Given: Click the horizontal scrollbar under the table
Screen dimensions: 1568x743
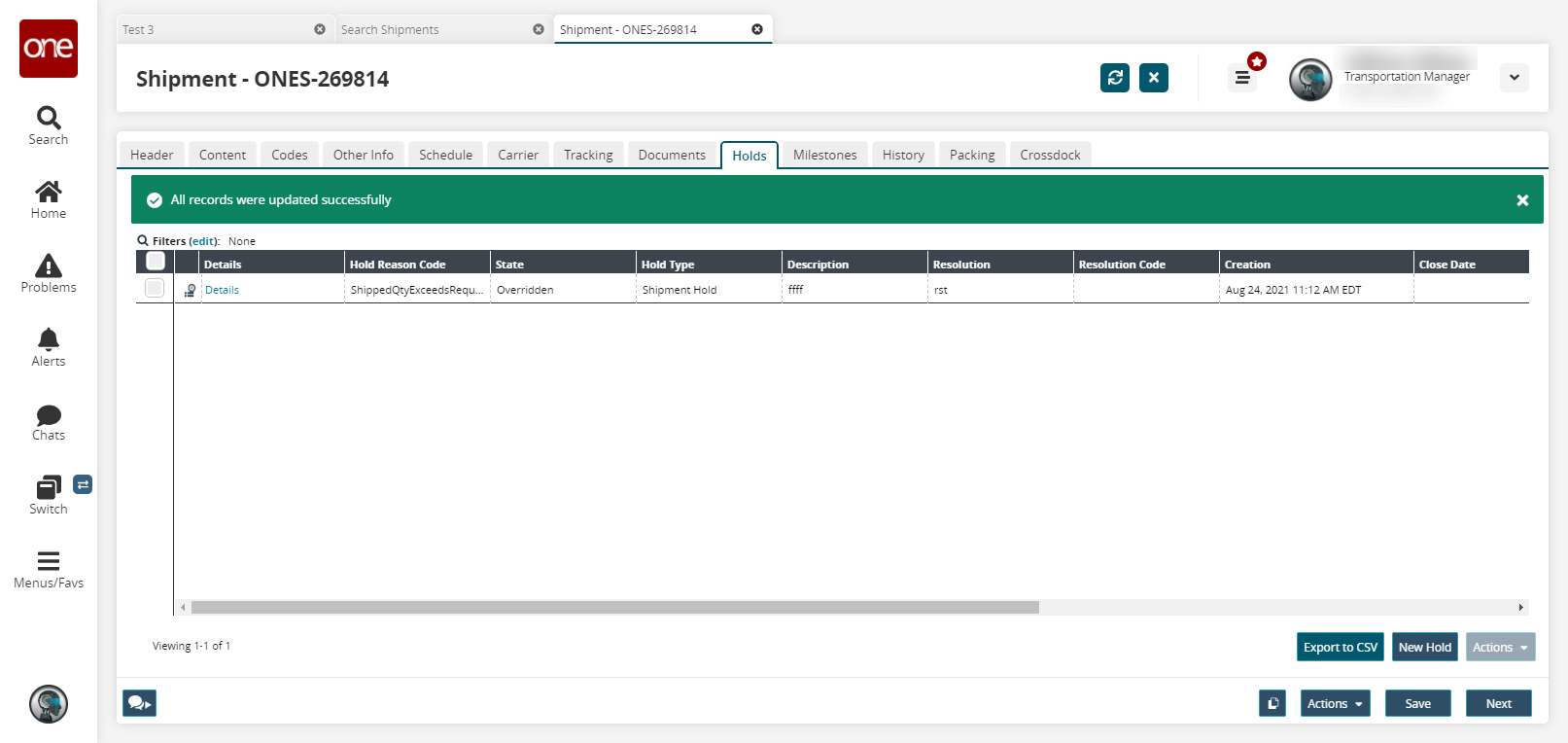Looking at the screenshot, I should (x=614, y=607).
